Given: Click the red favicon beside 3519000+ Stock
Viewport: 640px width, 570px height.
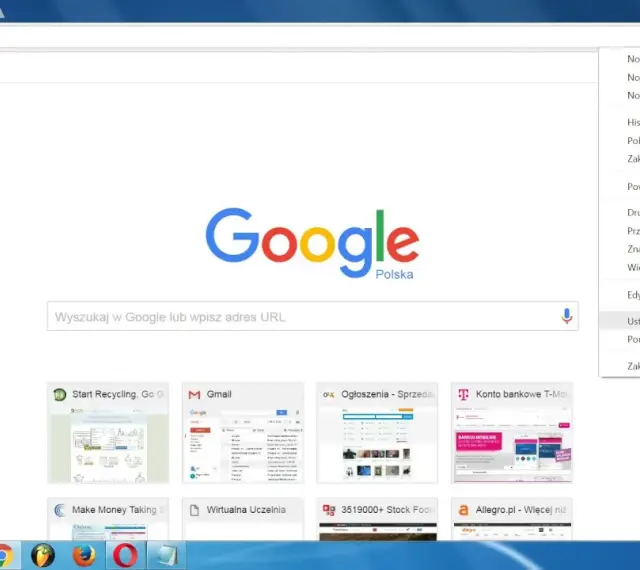Looking at the screenshot, I should (329, 510).
